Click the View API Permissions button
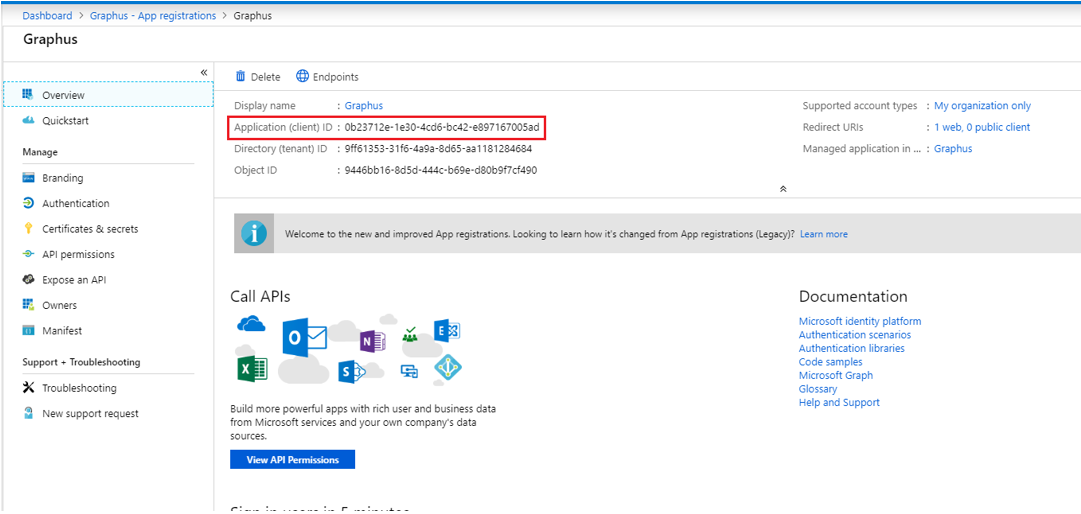This screenshot has height=514, width=1081. coord(292,460)
